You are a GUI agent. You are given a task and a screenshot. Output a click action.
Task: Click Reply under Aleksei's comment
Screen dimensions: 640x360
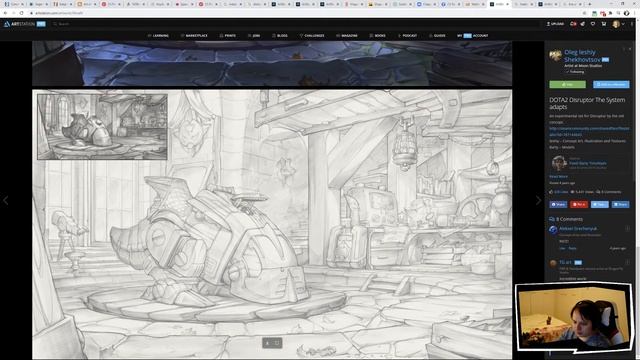coord(572,248)
